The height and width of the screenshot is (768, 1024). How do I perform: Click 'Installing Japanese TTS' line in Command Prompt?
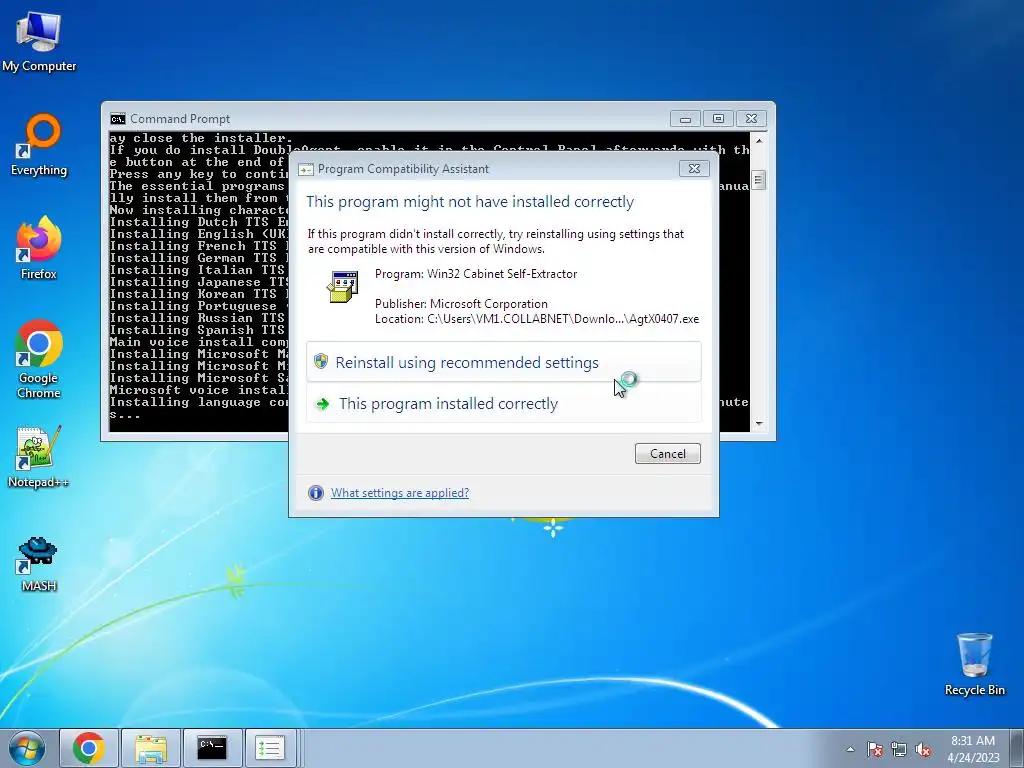(199, 282)
